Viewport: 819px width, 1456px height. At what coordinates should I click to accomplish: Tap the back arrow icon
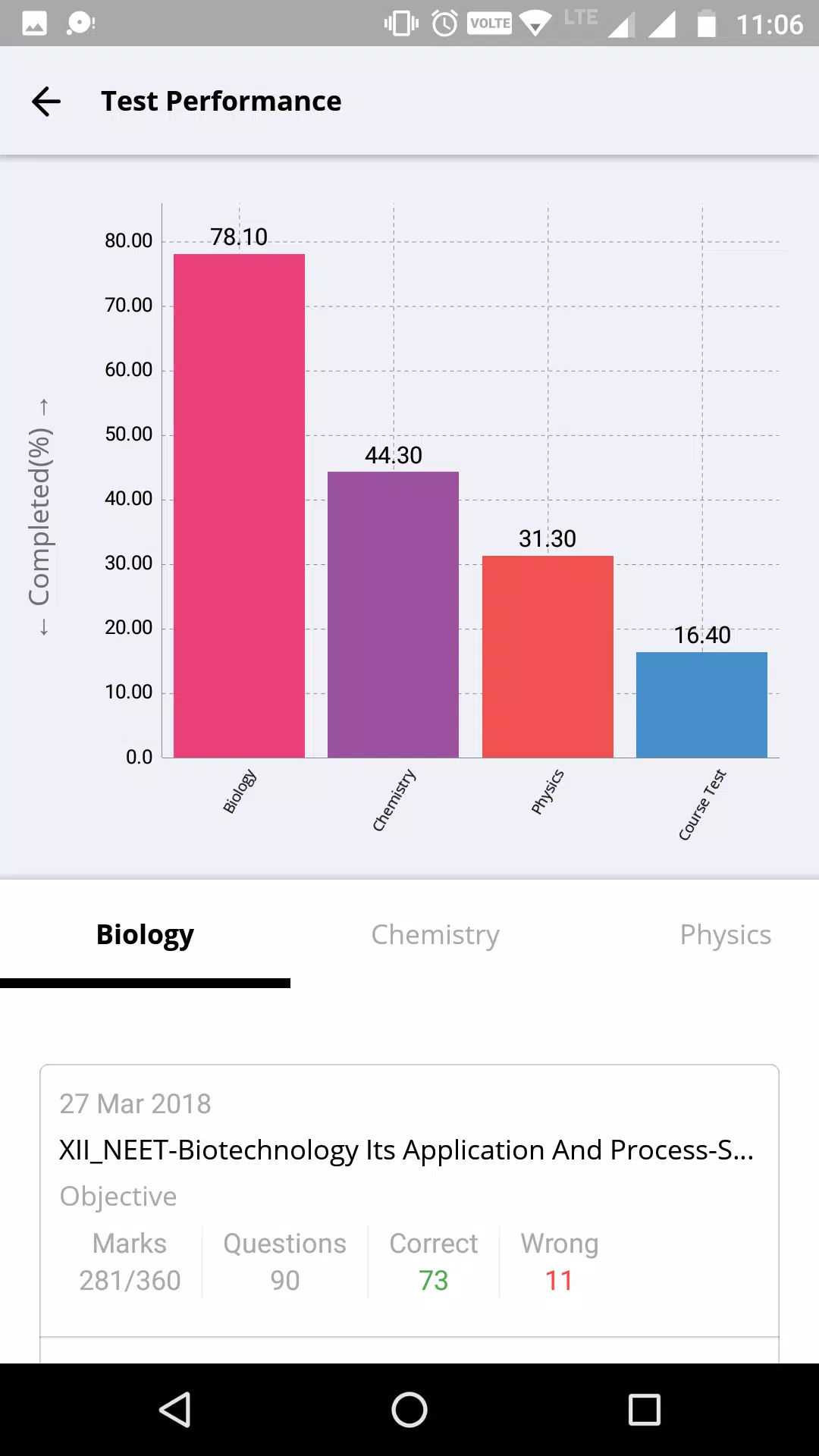point(46,102)
